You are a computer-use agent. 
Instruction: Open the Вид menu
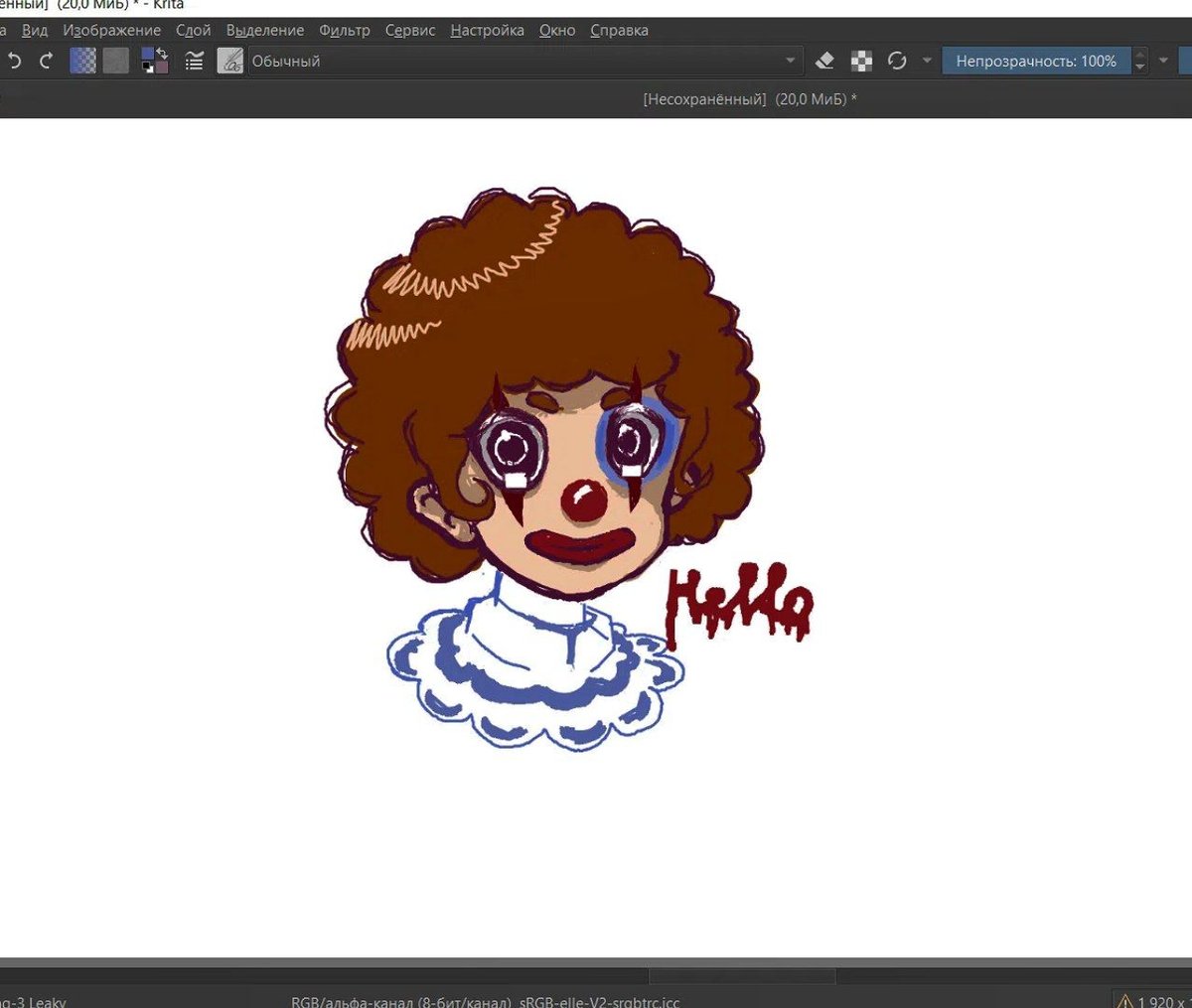(35, 30)
